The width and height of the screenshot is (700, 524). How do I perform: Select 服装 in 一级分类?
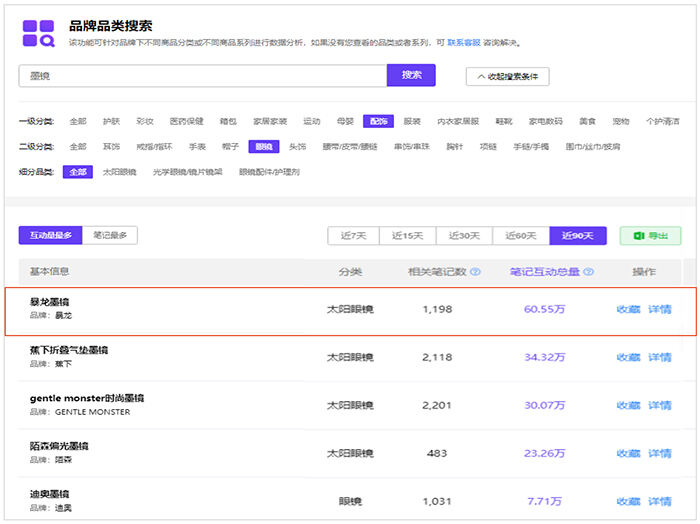coord(412,121)
